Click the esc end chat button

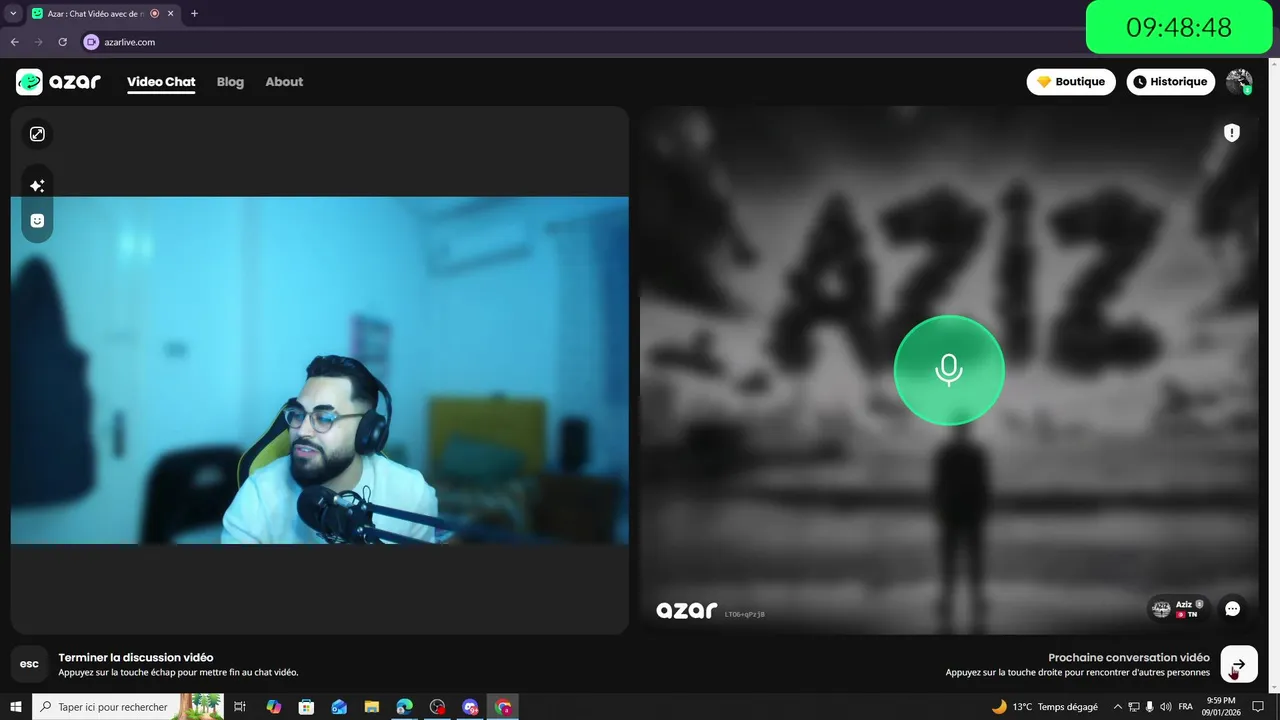pos(30,664)
